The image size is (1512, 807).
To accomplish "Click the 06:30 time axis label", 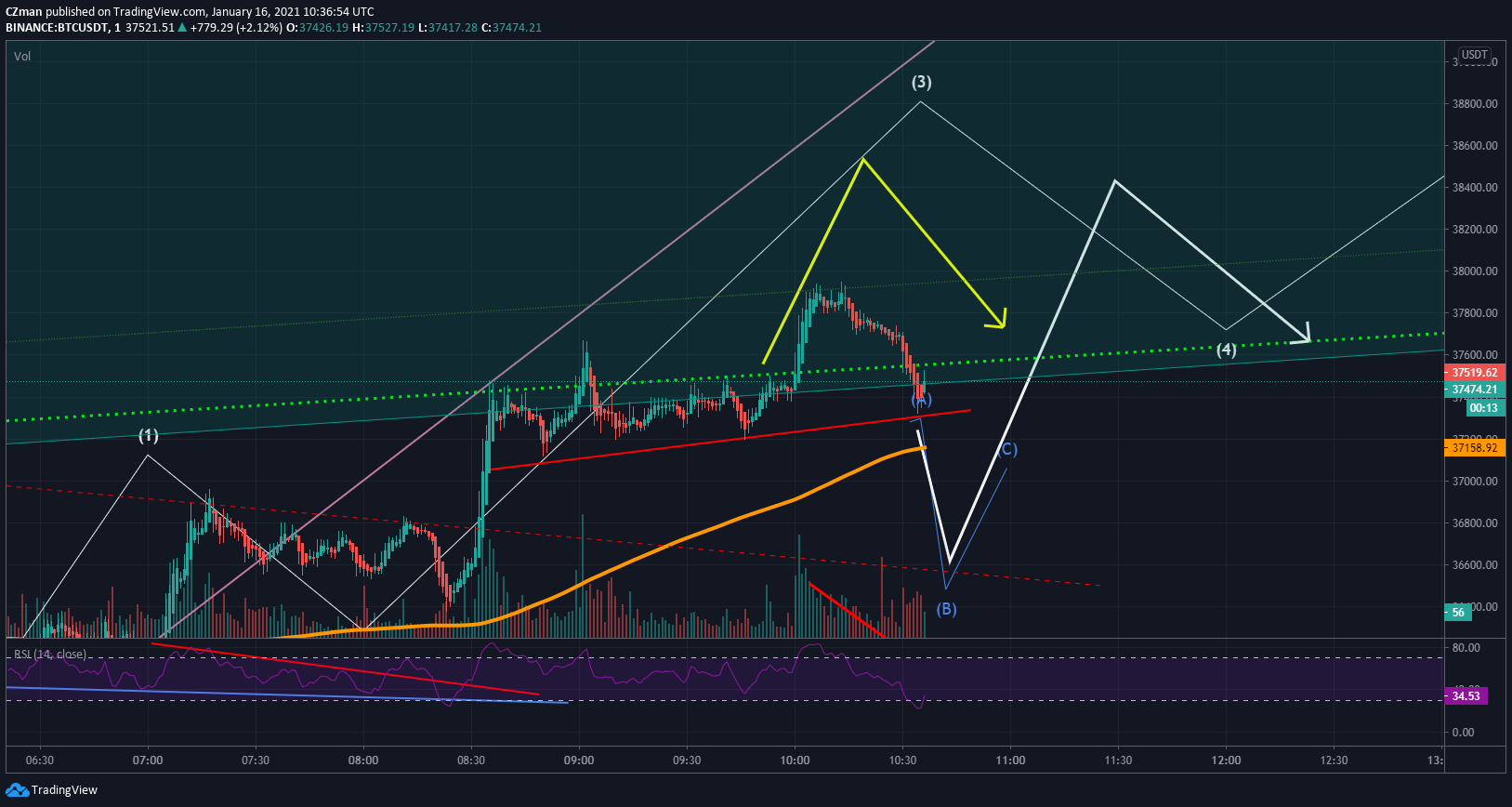I will [40, 761].
